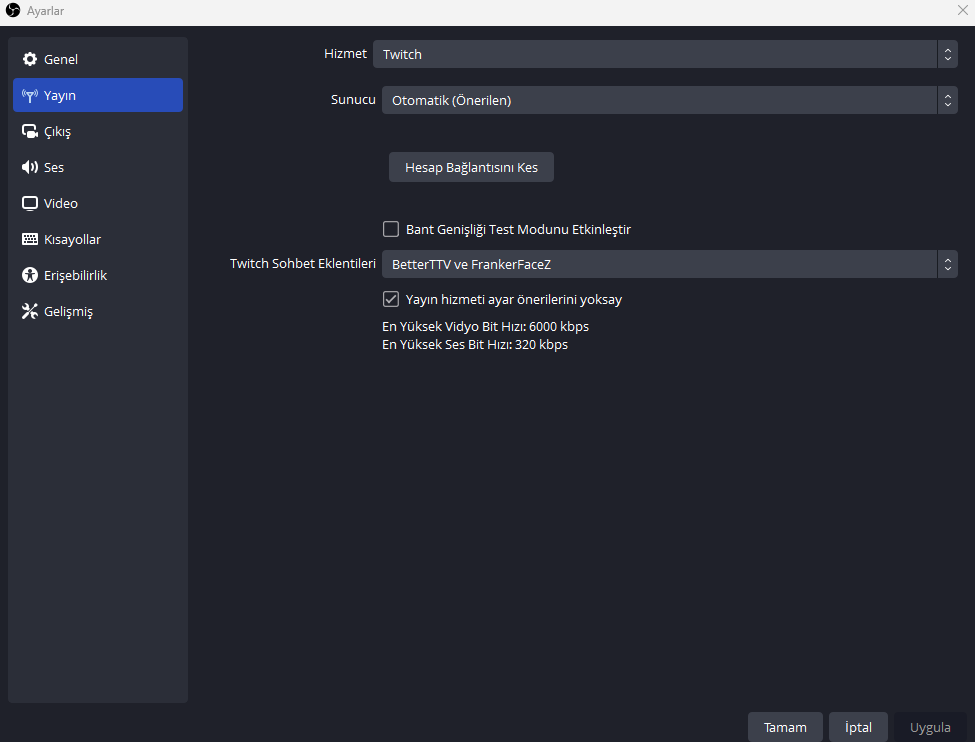The height and width of the screenshot is (742, 975).
Task: Switch to the Çıkış settings section
Action: pos(98,131)
